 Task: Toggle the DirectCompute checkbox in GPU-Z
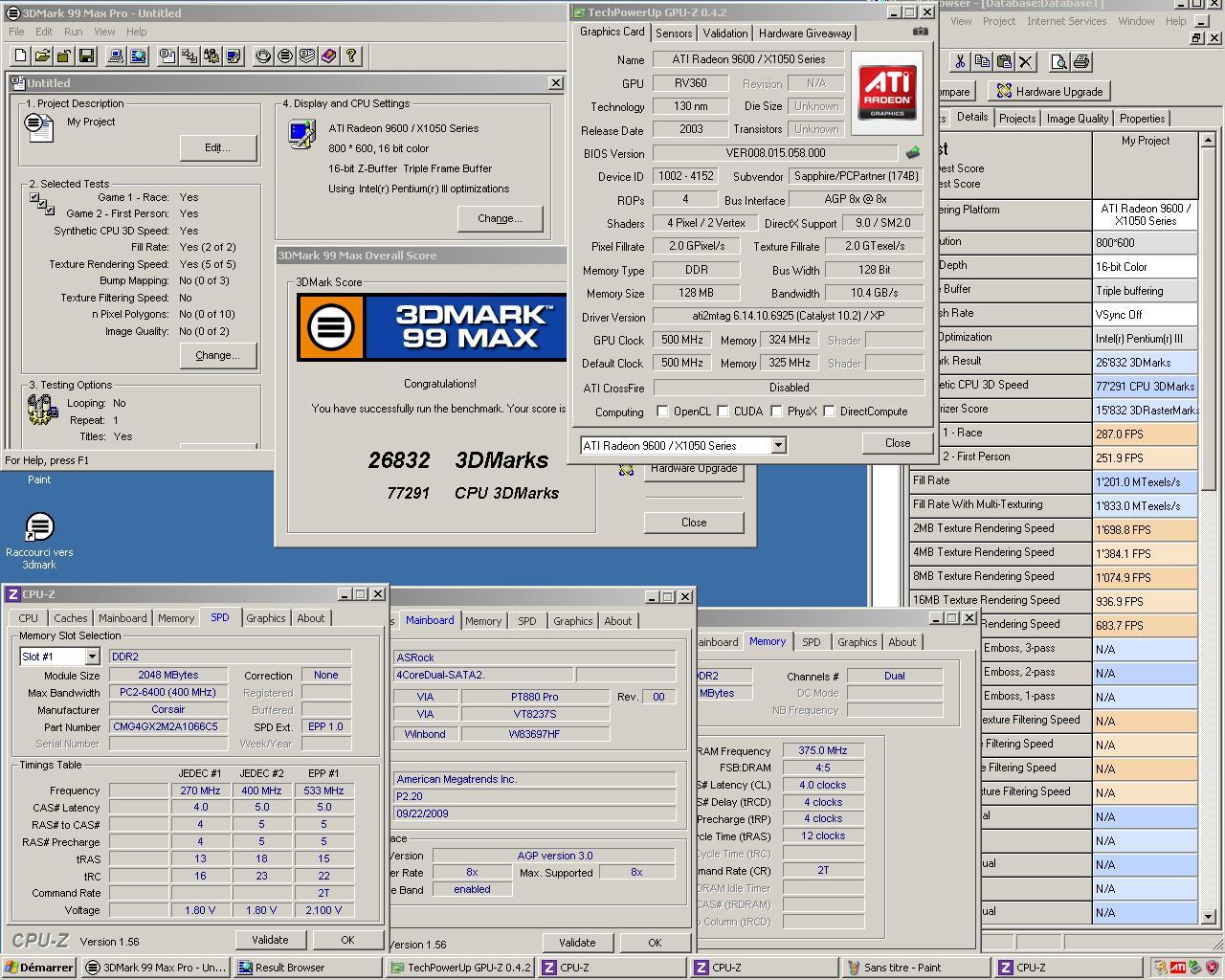(x=829, y=412)
